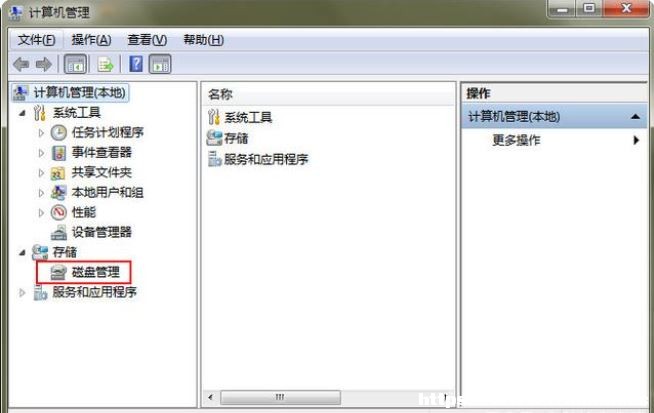The height and width of the screenshot is (413, 654).
Task: Expand the 任务计划程序 node arrow
Action: coord(41,133)
